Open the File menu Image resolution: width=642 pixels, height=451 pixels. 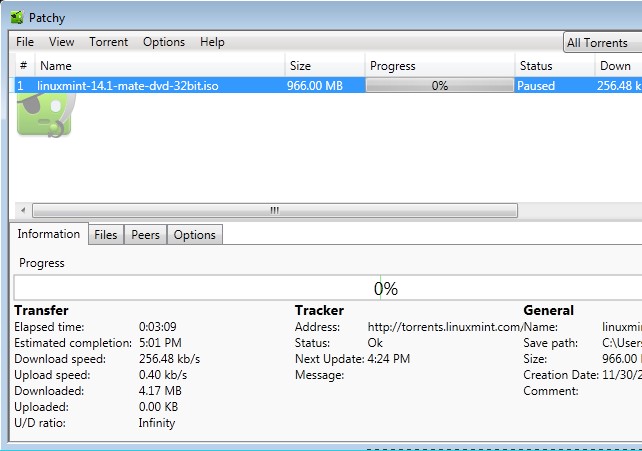tap(25, 42)
